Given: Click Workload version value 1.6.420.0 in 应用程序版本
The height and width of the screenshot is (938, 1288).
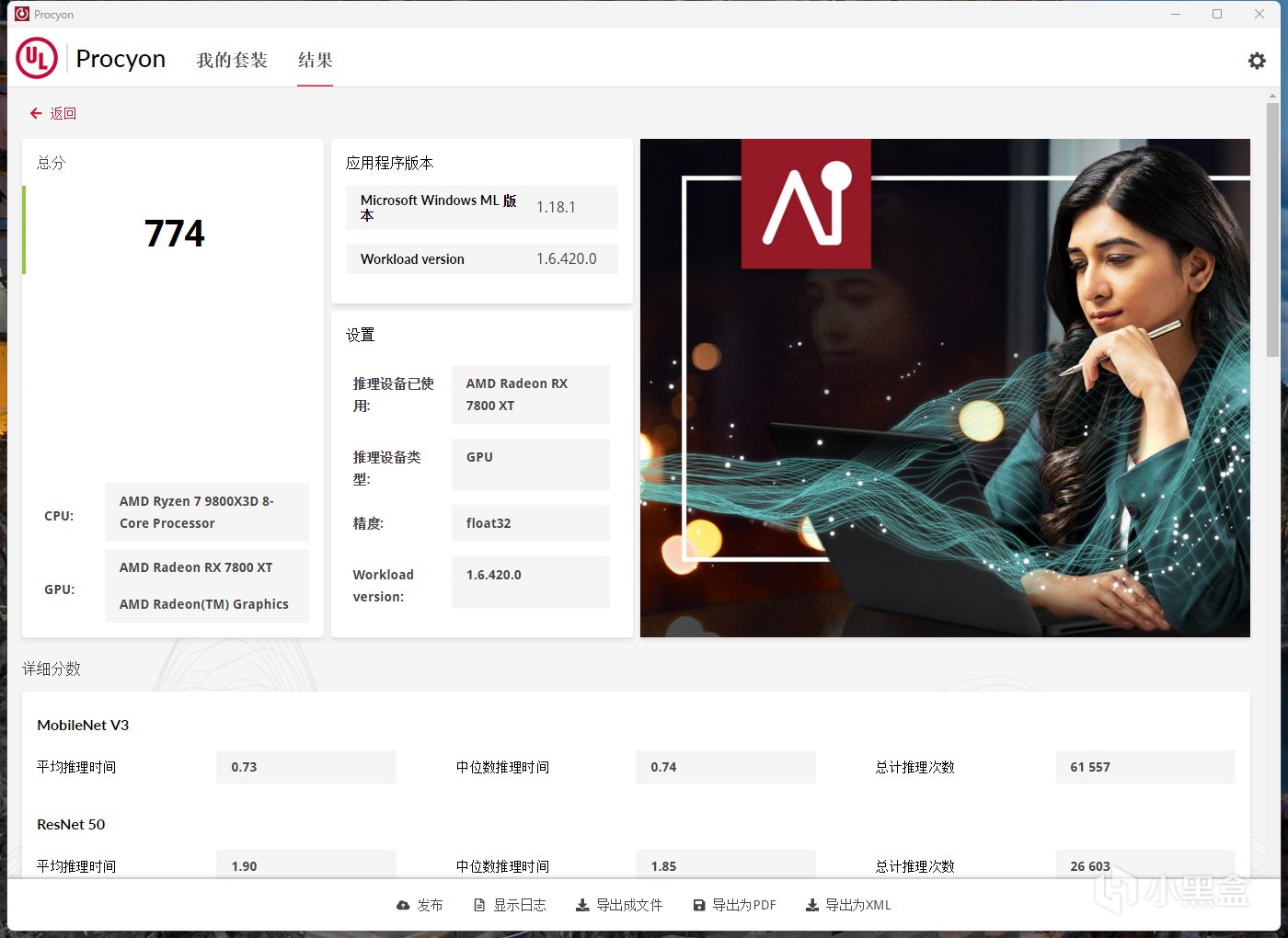Looking at the screenshot, I should 567,258.
